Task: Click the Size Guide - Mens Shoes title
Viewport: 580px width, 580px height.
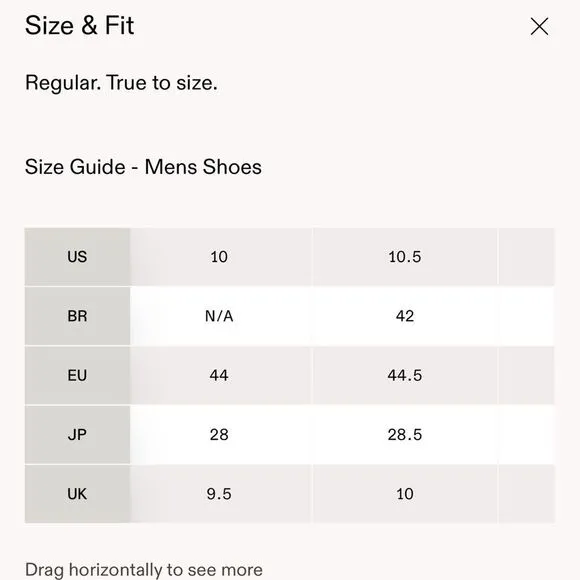Action: (143, 167)
